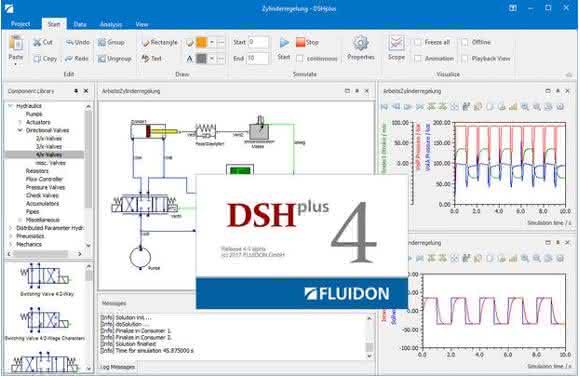The width and height of the screenshot is (580, 377).
Task: Enable continuous simulation checkbox
Action: click(x=300, y=58)
